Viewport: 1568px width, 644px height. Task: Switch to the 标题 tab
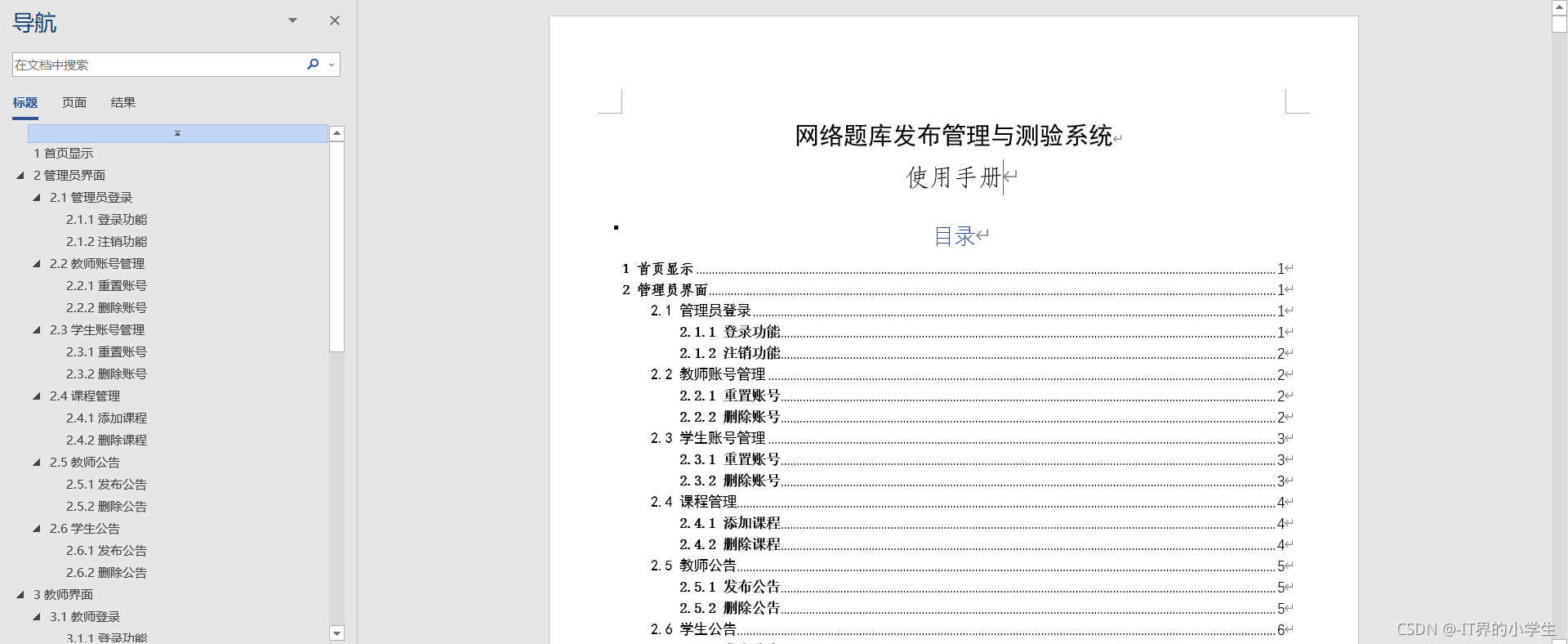click(25, 102)
